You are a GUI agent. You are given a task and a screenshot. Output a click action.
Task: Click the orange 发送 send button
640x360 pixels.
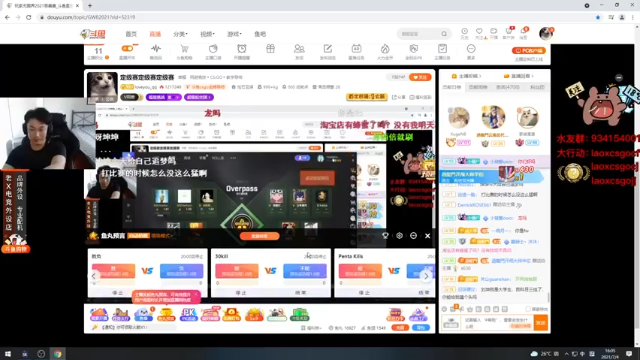(541, 323)
